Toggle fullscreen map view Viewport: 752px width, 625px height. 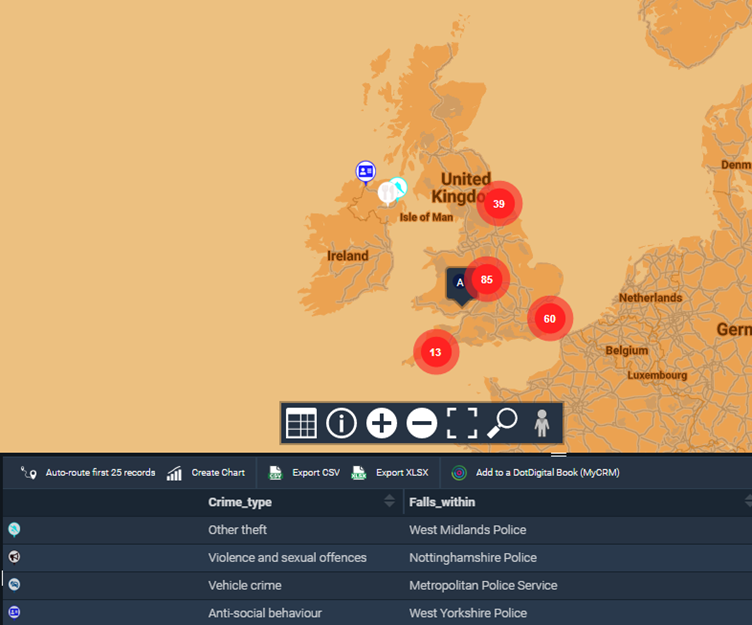point(461,423)
